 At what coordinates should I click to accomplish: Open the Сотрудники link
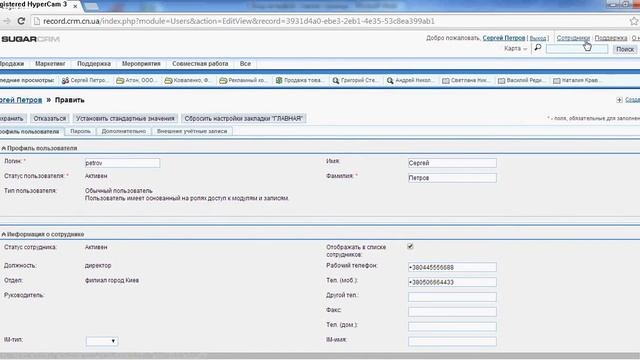573,38
